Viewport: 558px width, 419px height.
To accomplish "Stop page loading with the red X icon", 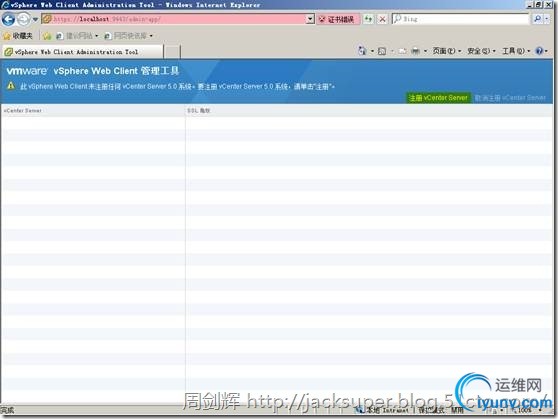I will (383, 19).
